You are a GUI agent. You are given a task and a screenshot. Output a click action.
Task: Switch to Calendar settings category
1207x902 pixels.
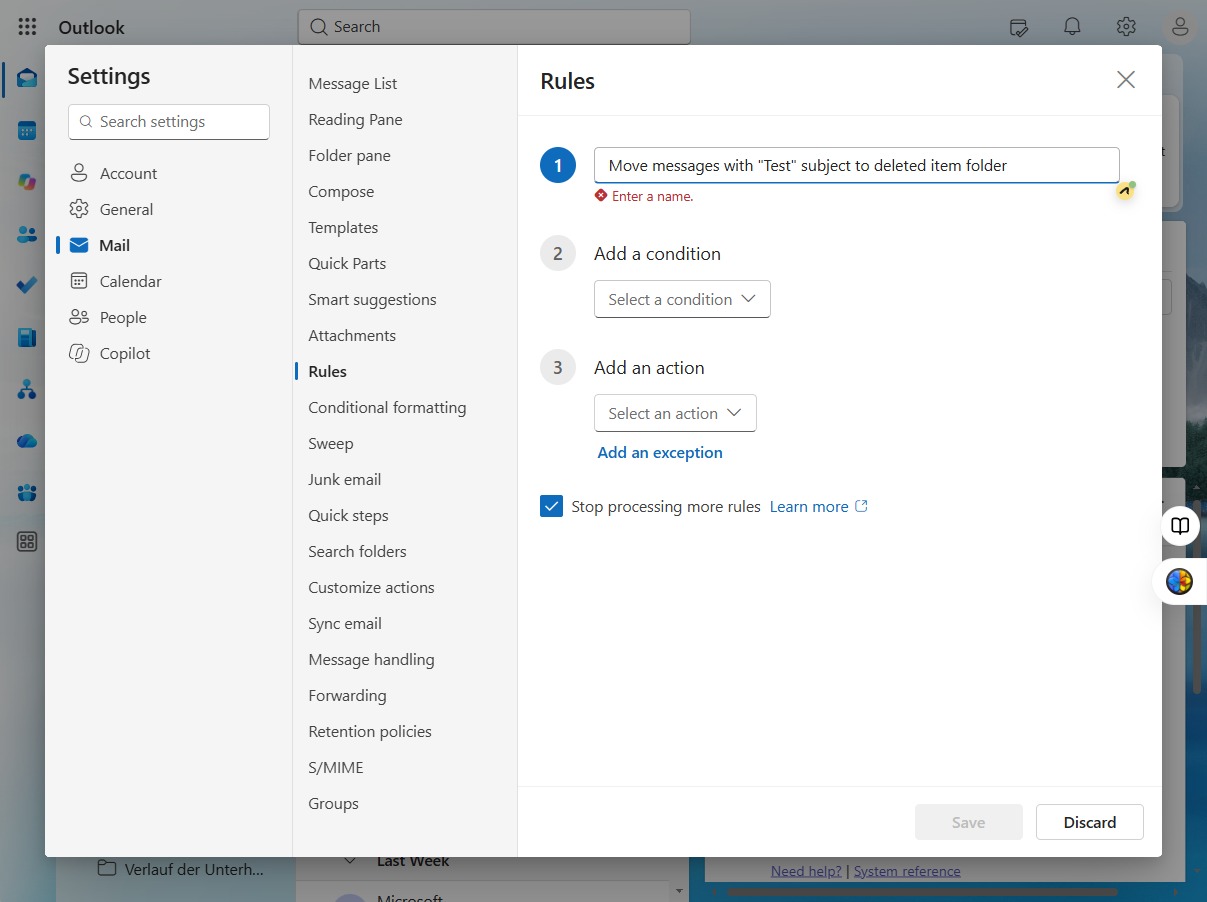coord(130,281)
